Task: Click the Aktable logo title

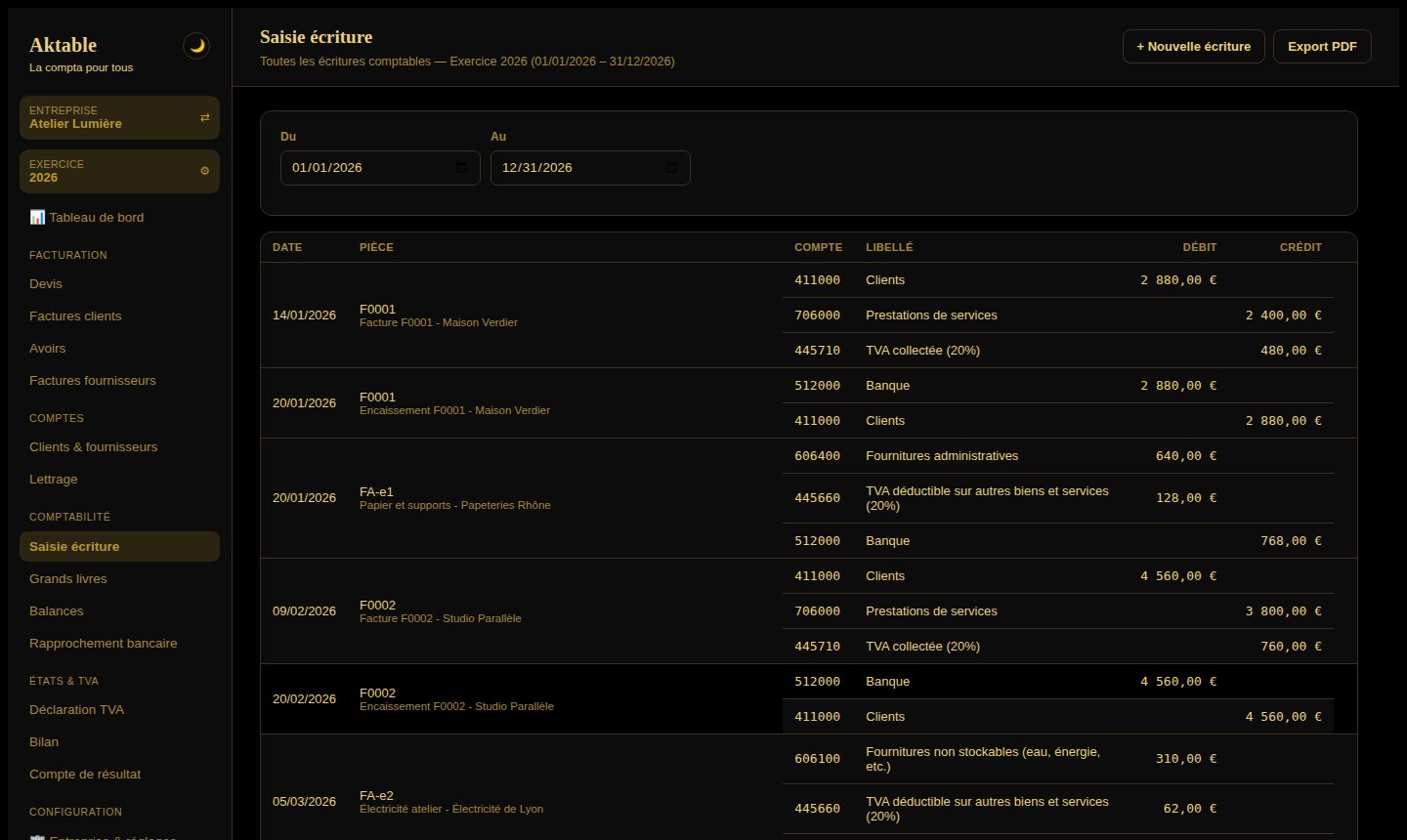Action: coord(64,45)
